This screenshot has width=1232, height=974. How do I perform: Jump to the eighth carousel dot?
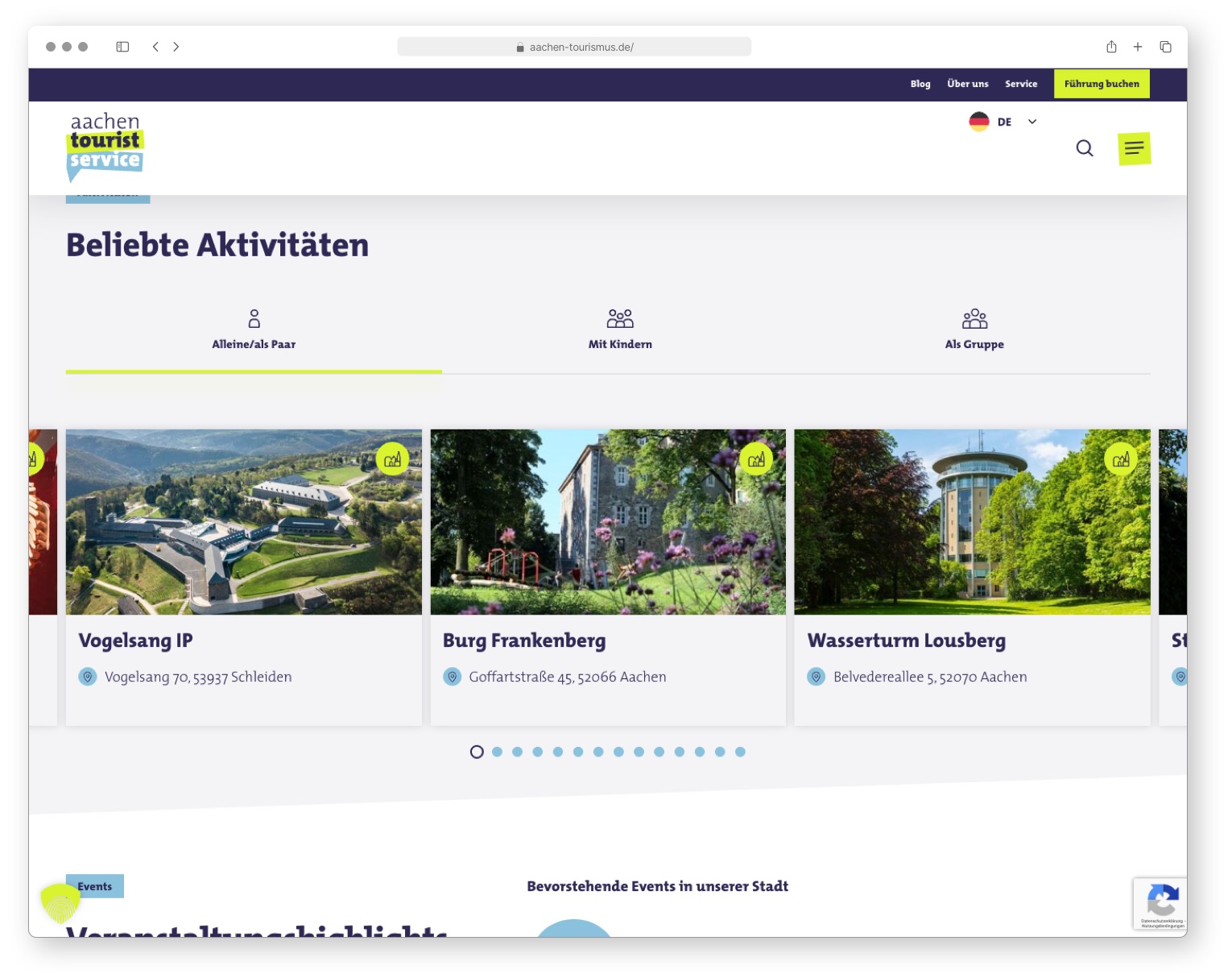click(x=618, y=752)
